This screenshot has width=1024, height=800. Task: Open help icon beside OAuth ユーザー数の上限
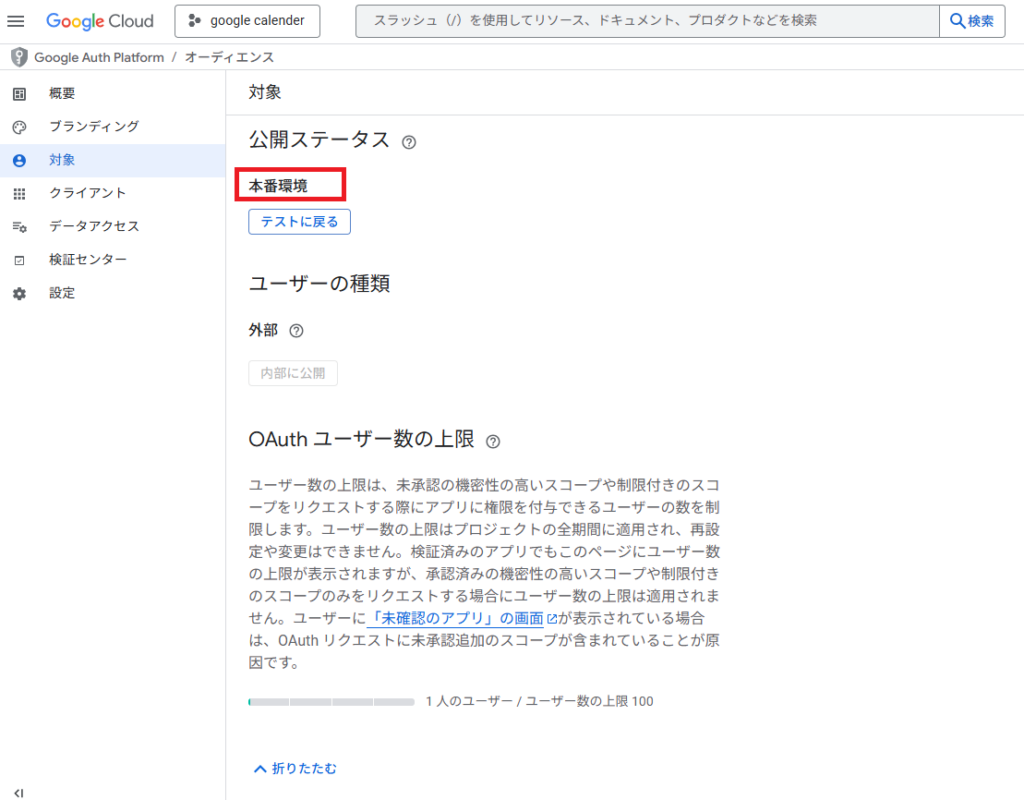(x=492, y=441)
